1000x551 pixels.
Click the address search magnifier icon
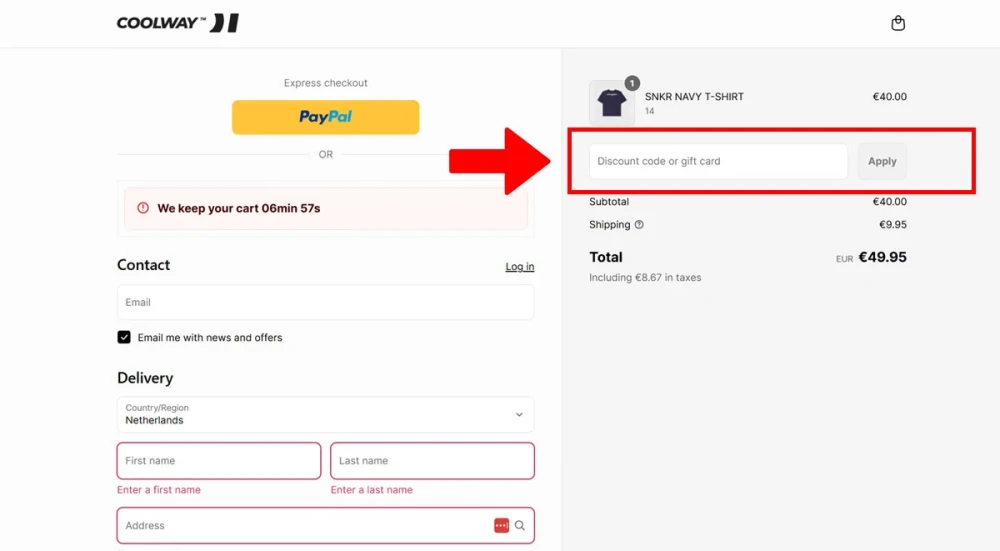coord(520,525)
